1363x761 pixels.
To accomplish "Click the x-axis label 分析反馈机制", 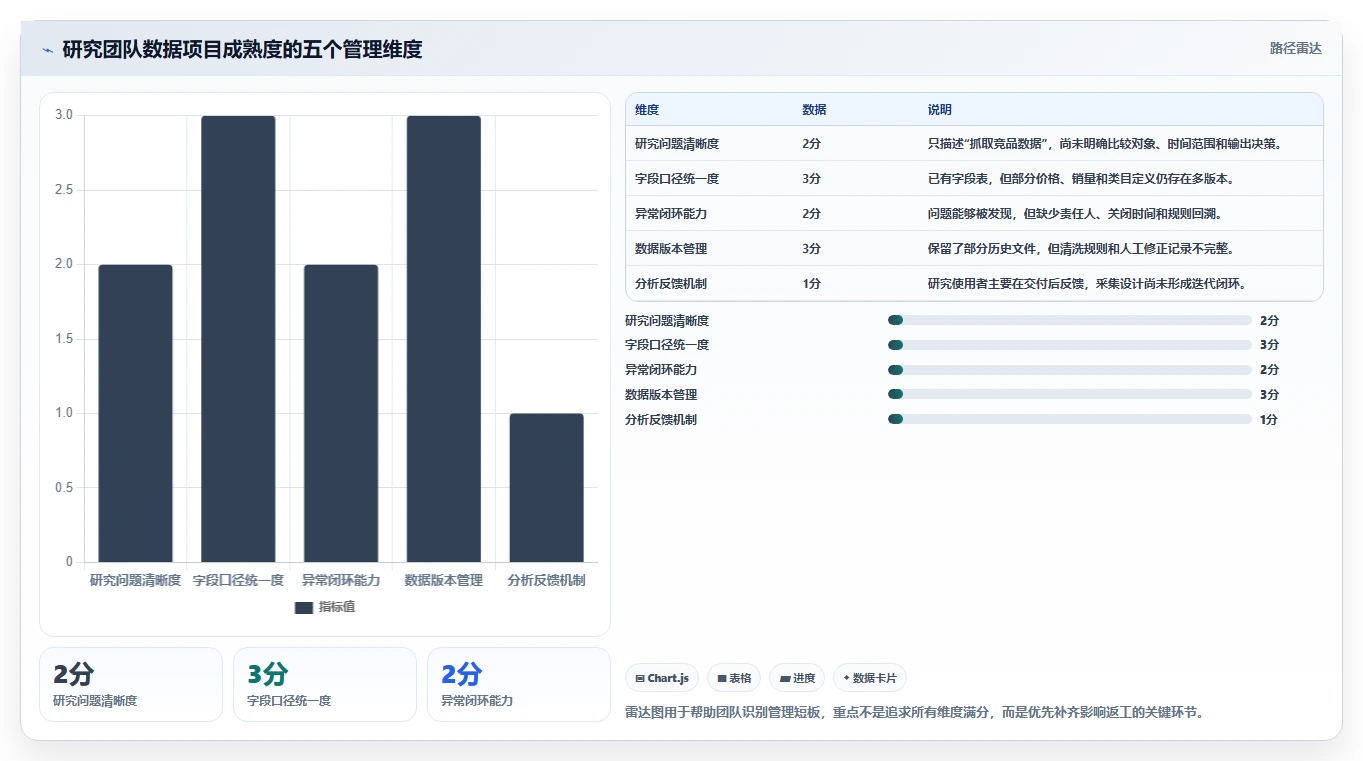I will (546, 581).
